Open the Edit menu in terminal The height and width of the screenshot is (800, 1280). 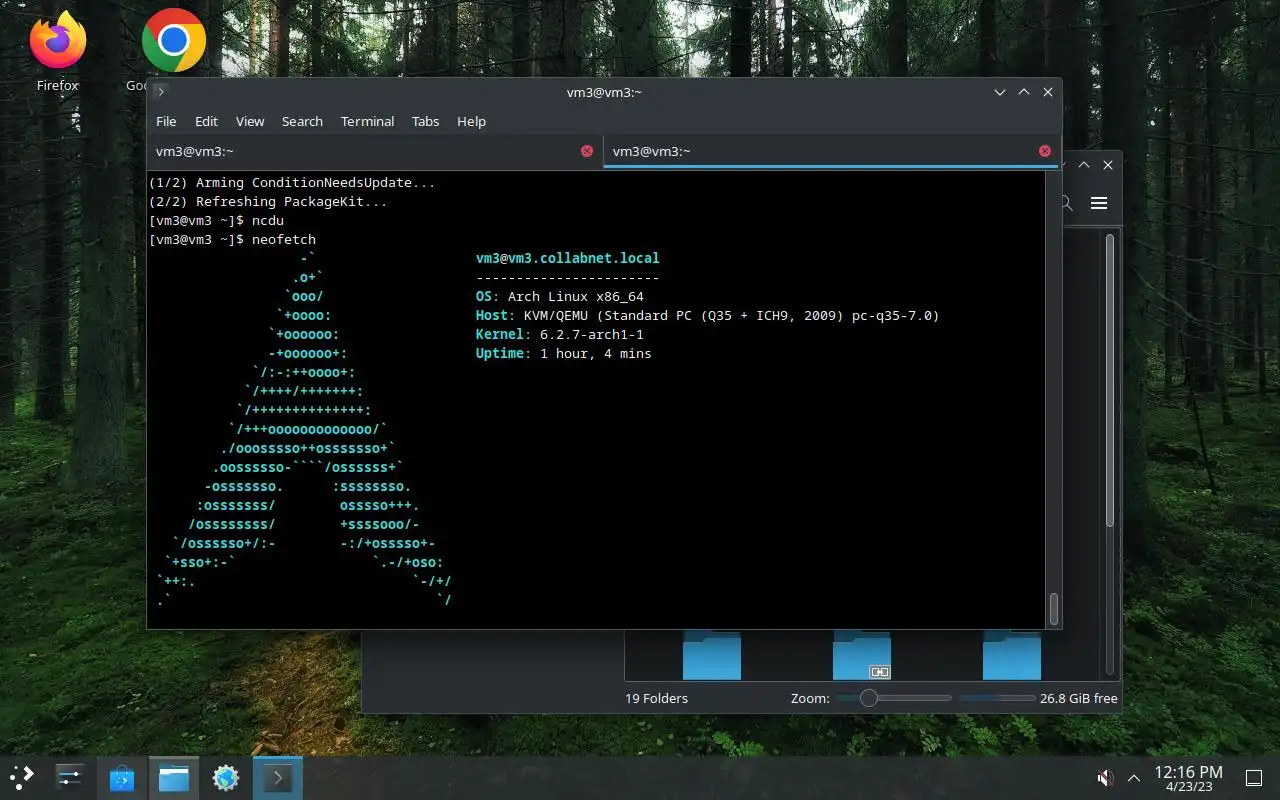[206, 121]
